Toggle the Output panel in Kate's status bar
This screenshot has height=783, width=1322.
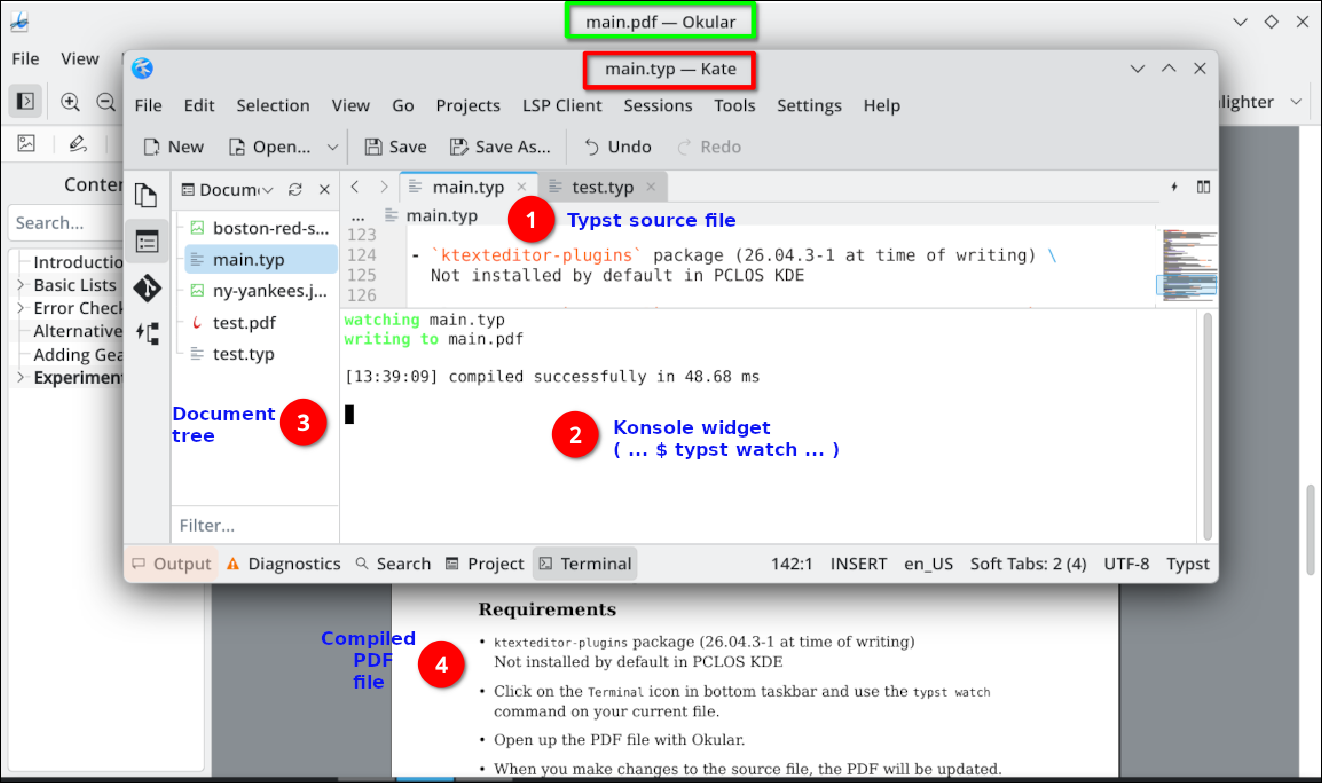point(172,564)
